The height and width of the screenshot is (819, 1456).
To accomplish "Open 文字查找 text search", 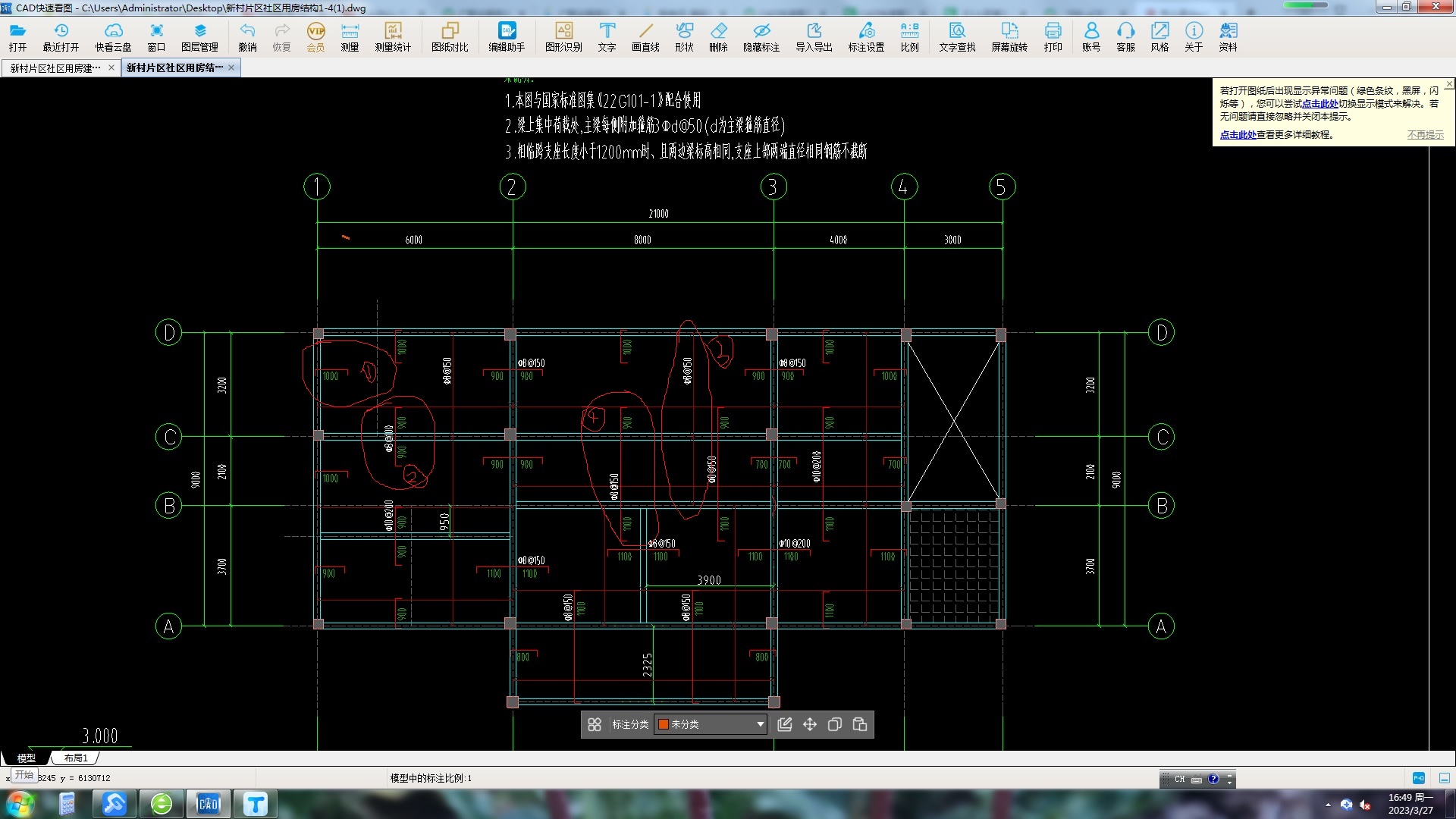I will click(x=957, y=36).
